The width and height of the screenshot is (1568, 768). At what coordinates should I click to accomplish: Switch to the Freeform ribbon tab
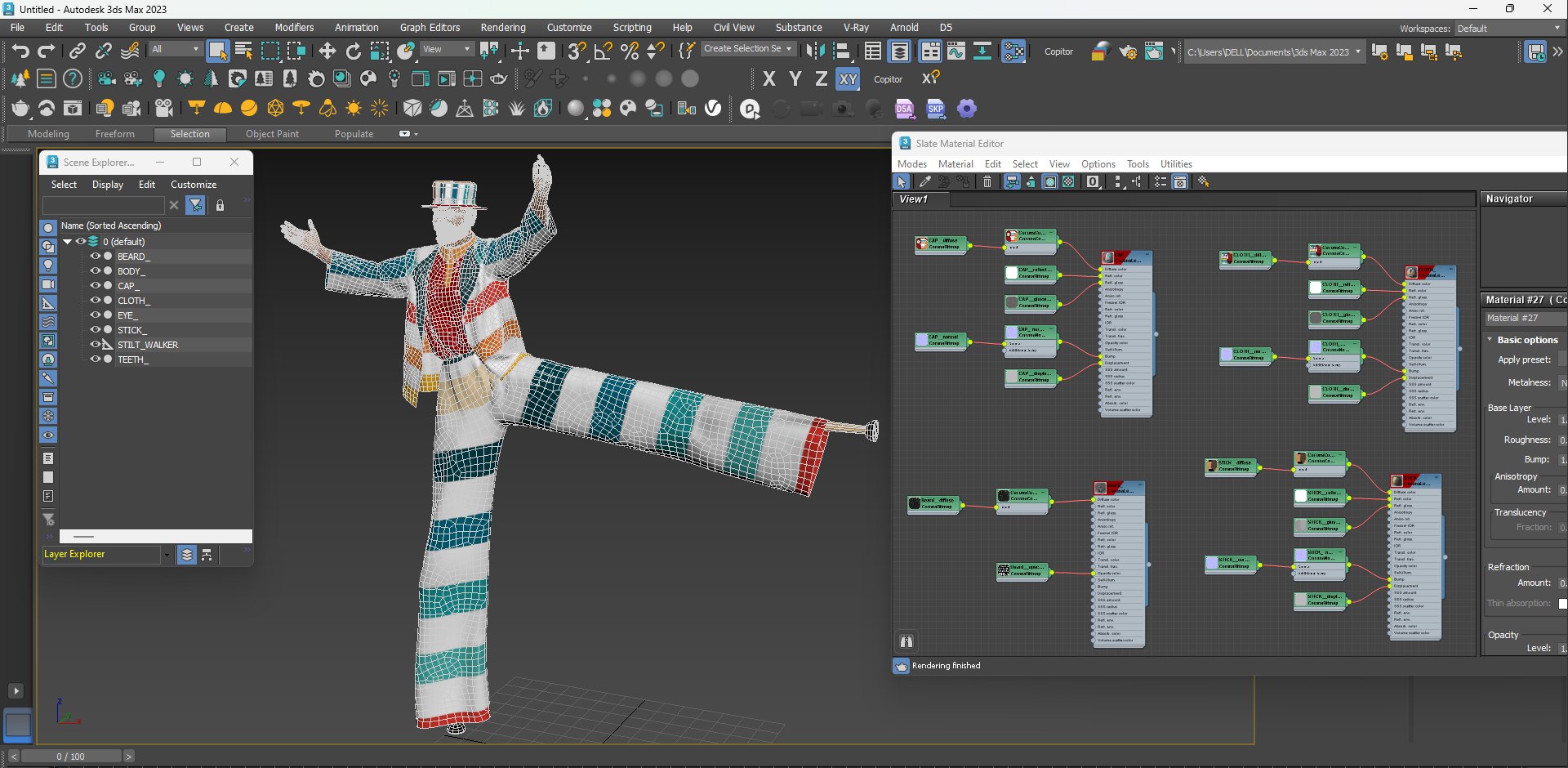115,134
